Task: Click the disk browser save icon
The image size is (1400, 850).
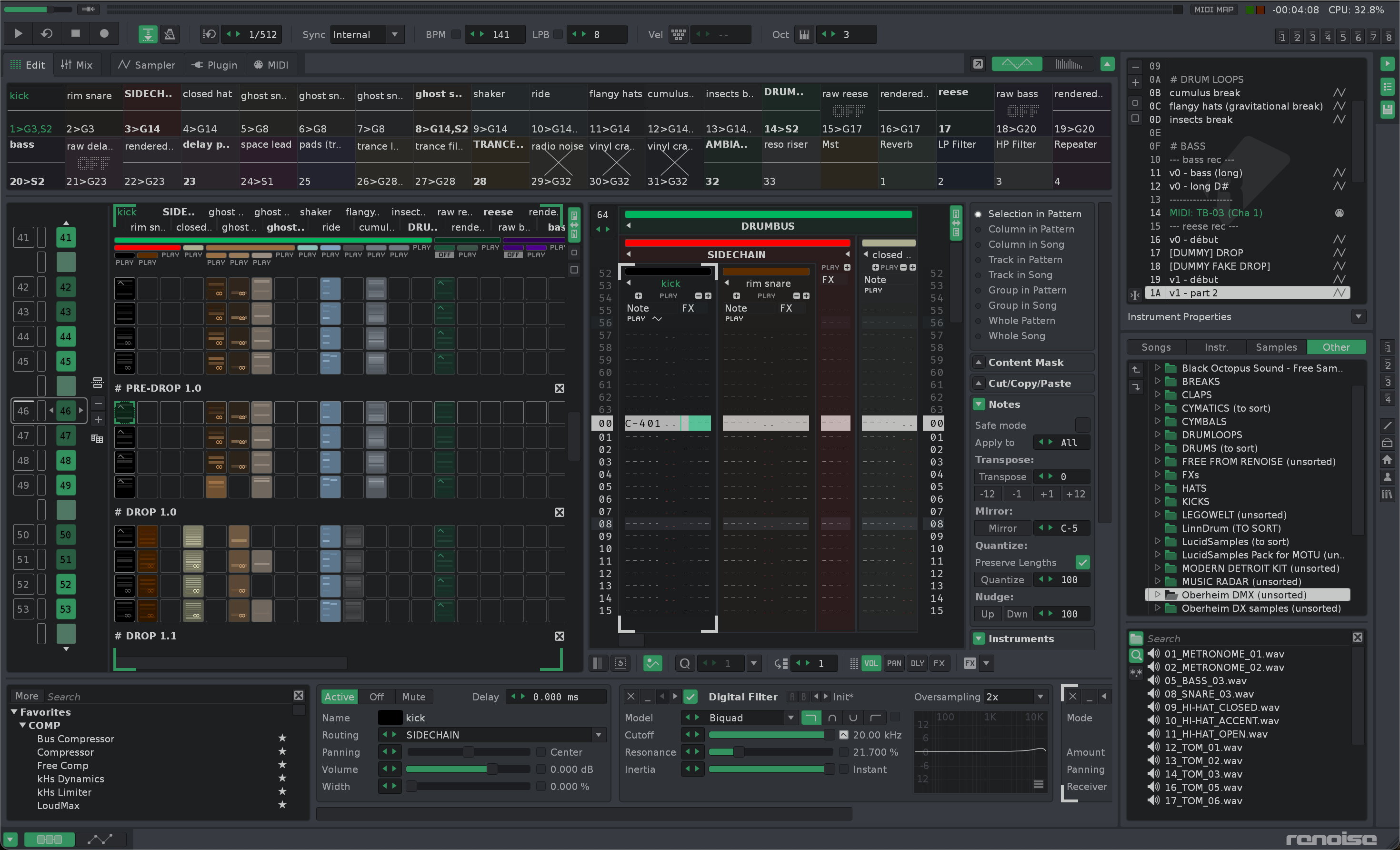Action: [x=1388, y=109]
